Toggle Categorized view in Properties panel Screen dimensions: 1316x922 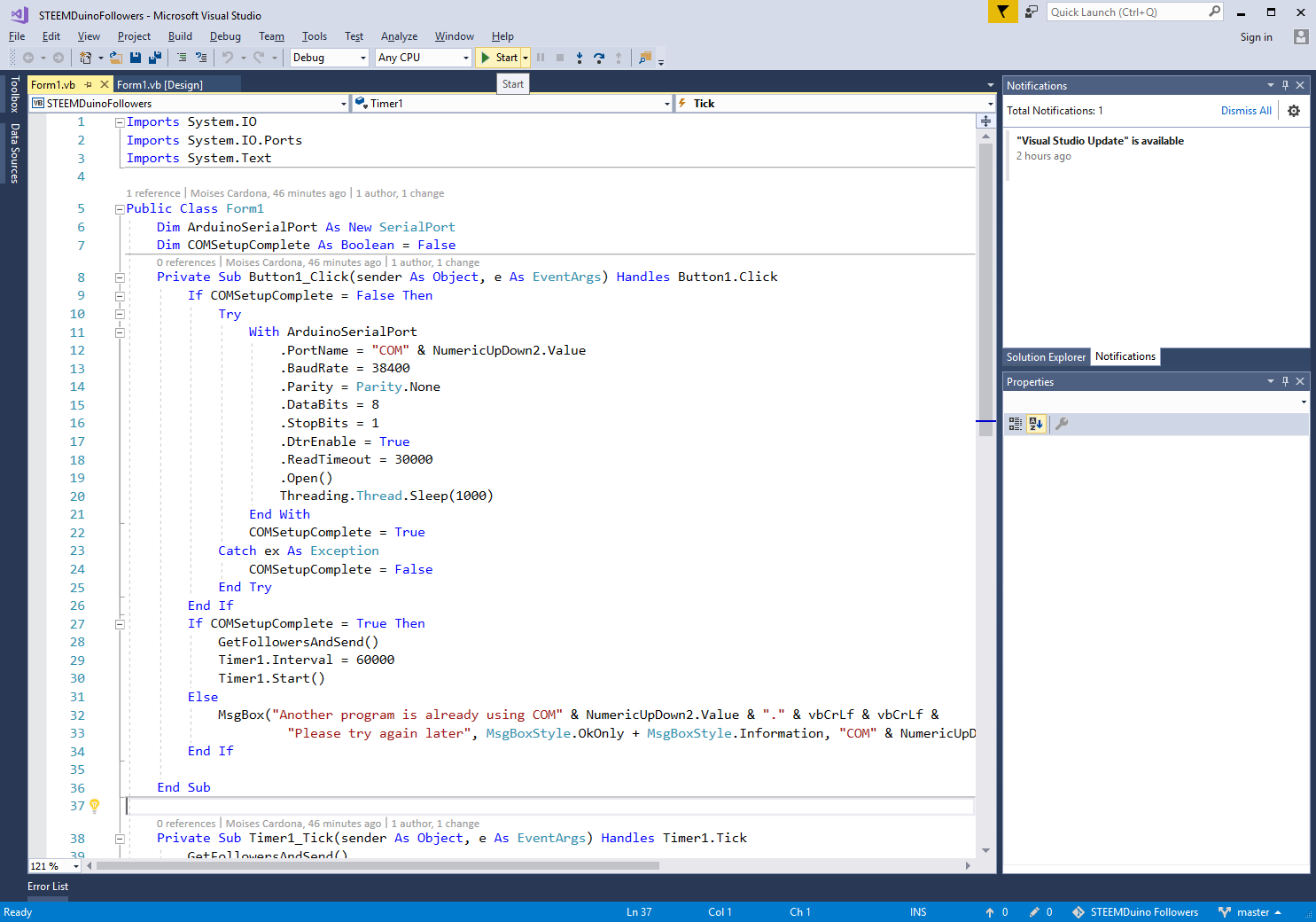[1016, 424]
